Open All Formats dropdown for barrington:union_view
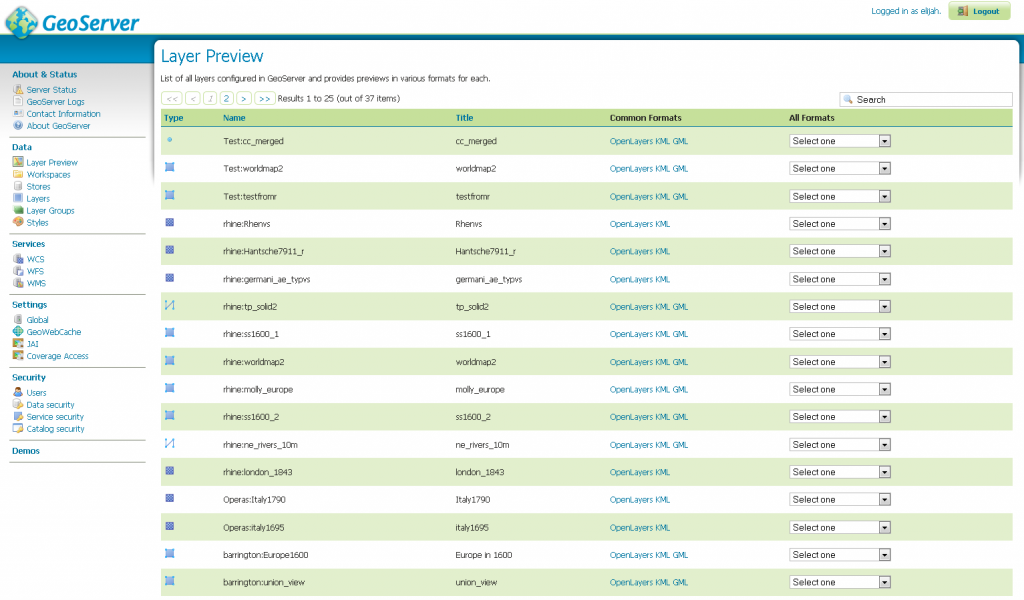Image resolution: width=1024 pixels, height=600 pixels. tap(840, 582)
